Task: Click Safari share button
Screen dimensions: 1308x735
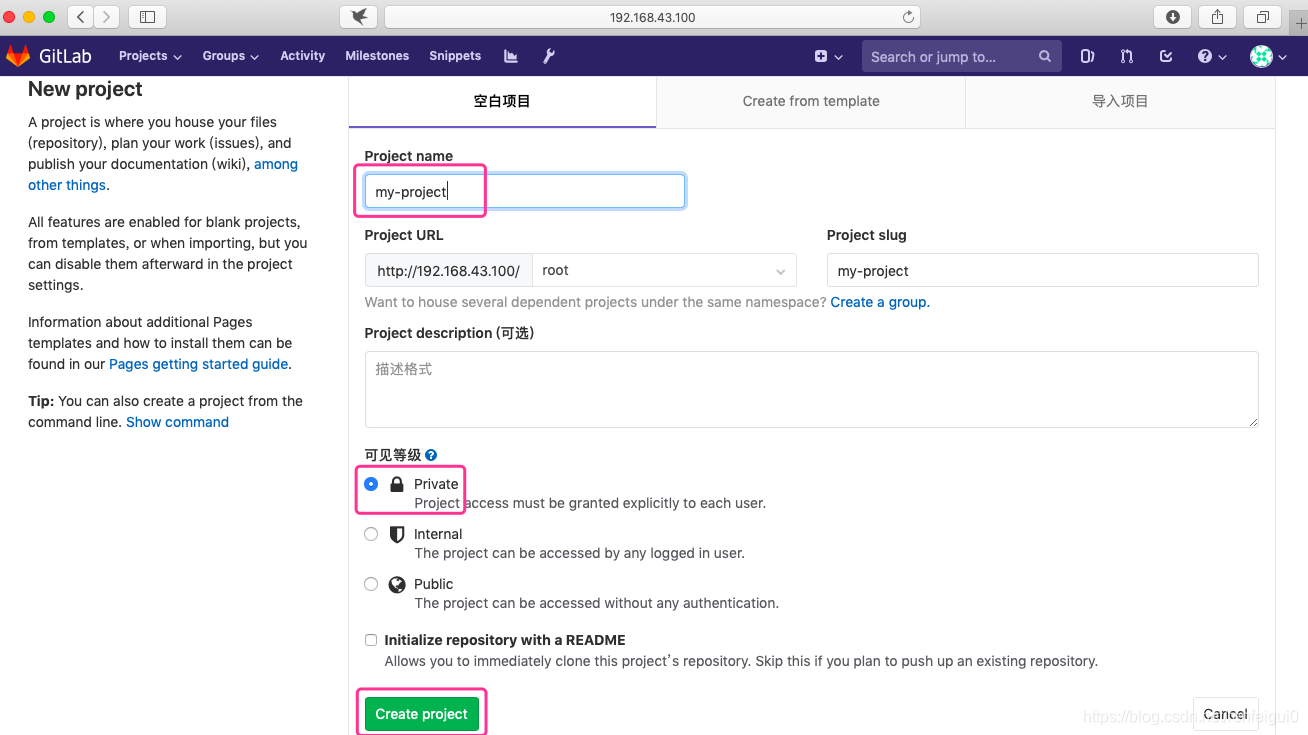Action: click(1217, 16)
